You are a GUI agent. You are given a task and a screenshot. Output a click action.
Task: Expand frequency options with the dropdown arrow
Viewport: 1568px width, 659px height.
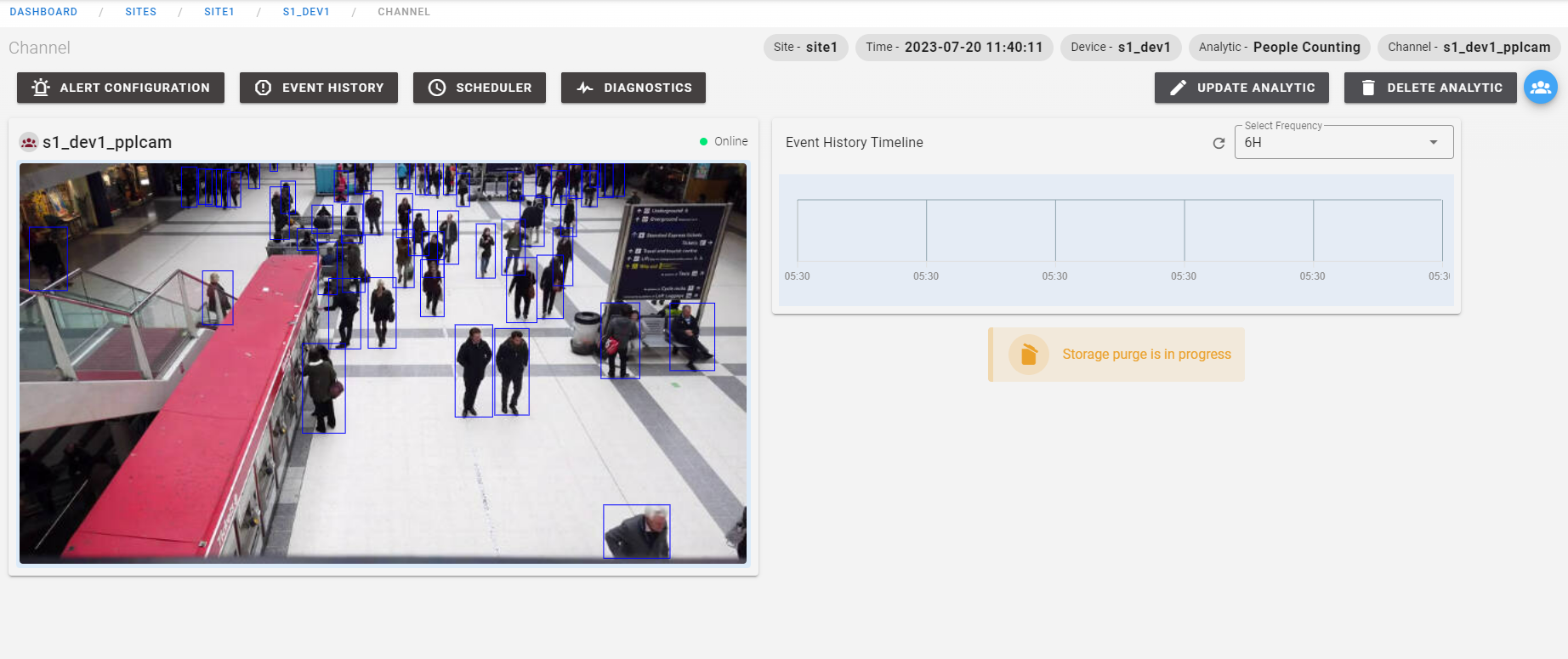[x=1434, y=143]
